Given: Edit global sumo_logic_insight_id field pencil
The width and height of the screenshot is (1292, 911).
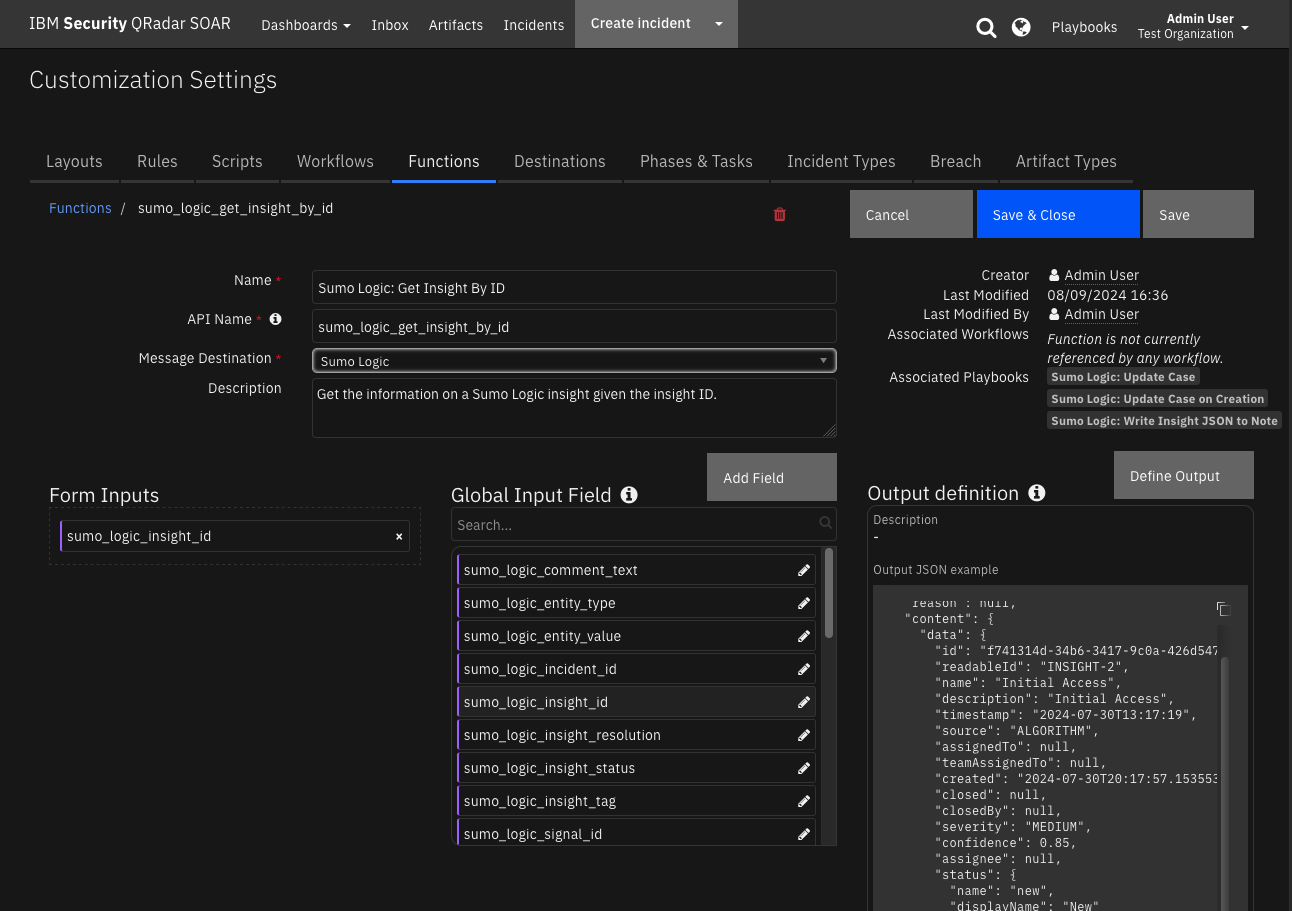Looking at the screenshot, I should (804, 702).
